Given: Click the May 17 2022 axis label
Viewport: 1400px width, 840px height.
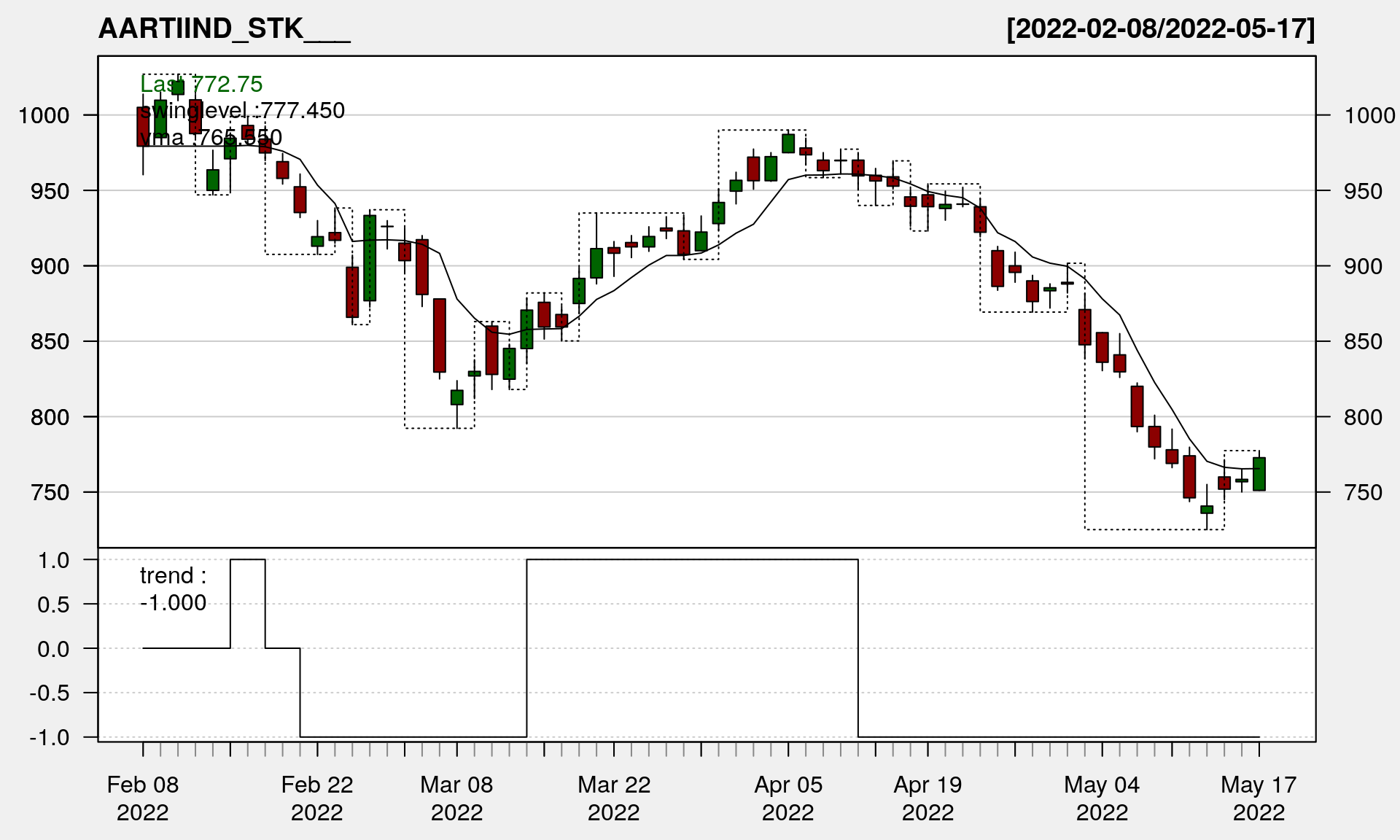Looking at the screenshot, I should (x=1259, y=798).
